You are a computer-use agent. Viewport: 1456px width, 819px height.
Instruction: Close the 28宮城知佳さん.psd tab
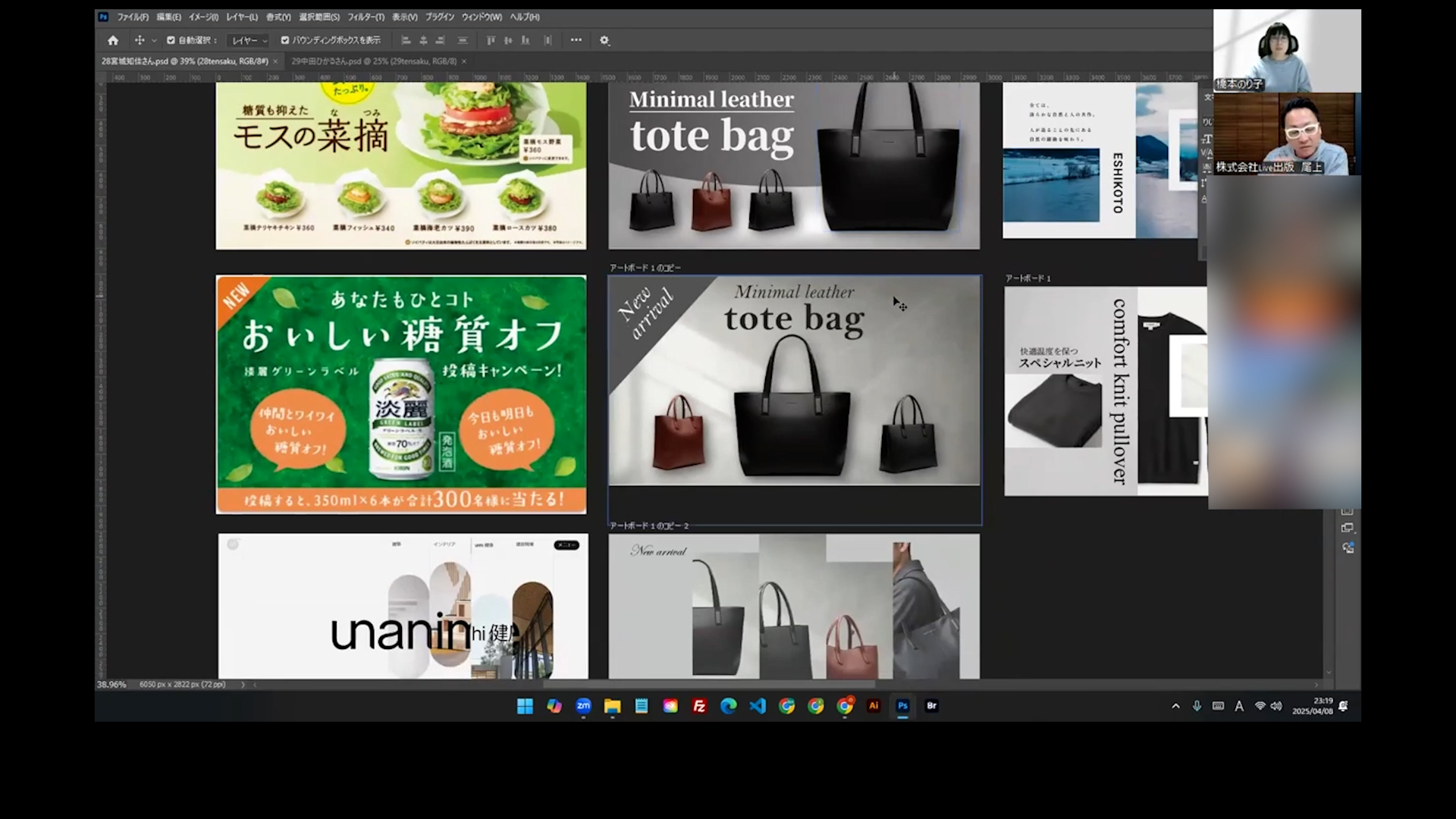coord(275,61)
